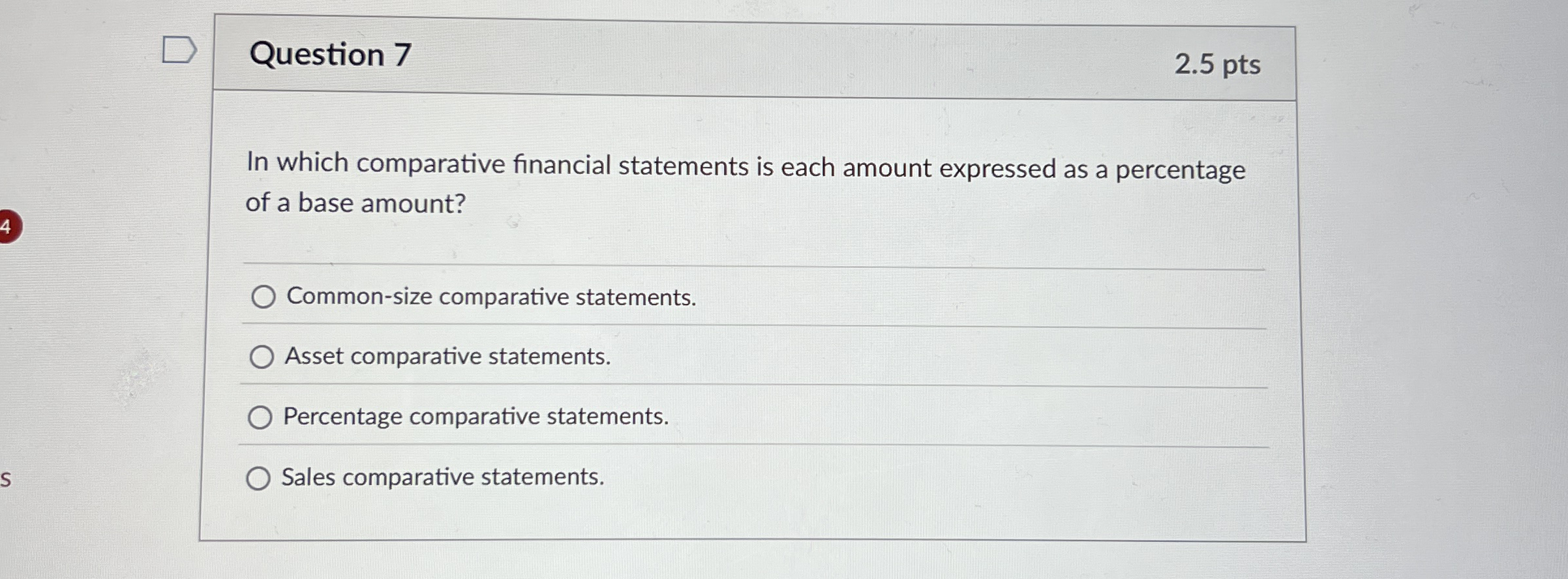Viewport: 1568px width, 579px height.
Task: Choose Asset comparative statements answer
Action: click(264, 357)
